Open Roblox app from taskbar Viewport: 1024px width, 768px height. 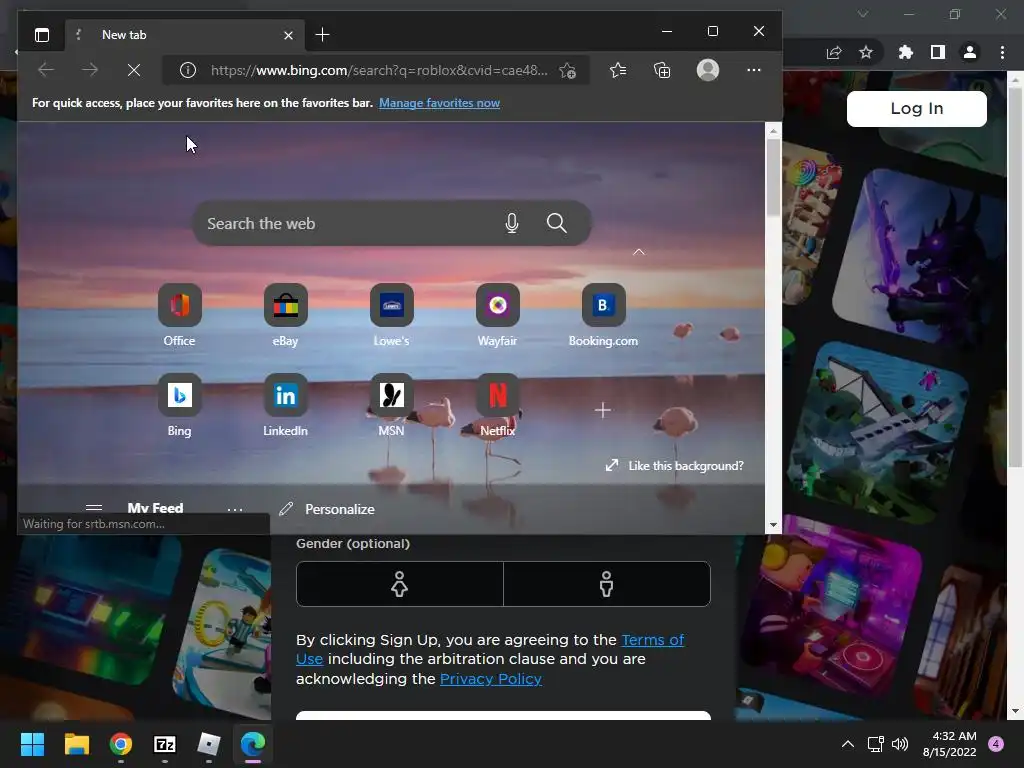209,744
